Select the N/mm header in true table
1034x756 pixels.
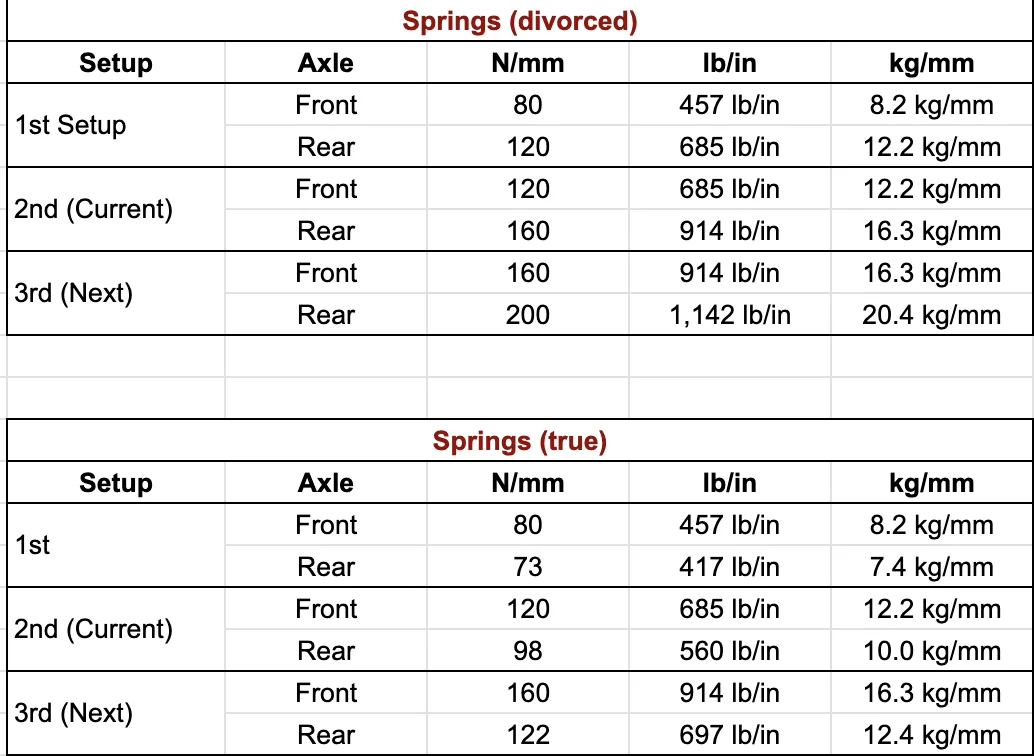pyautogui.click(x=528, y=482)
